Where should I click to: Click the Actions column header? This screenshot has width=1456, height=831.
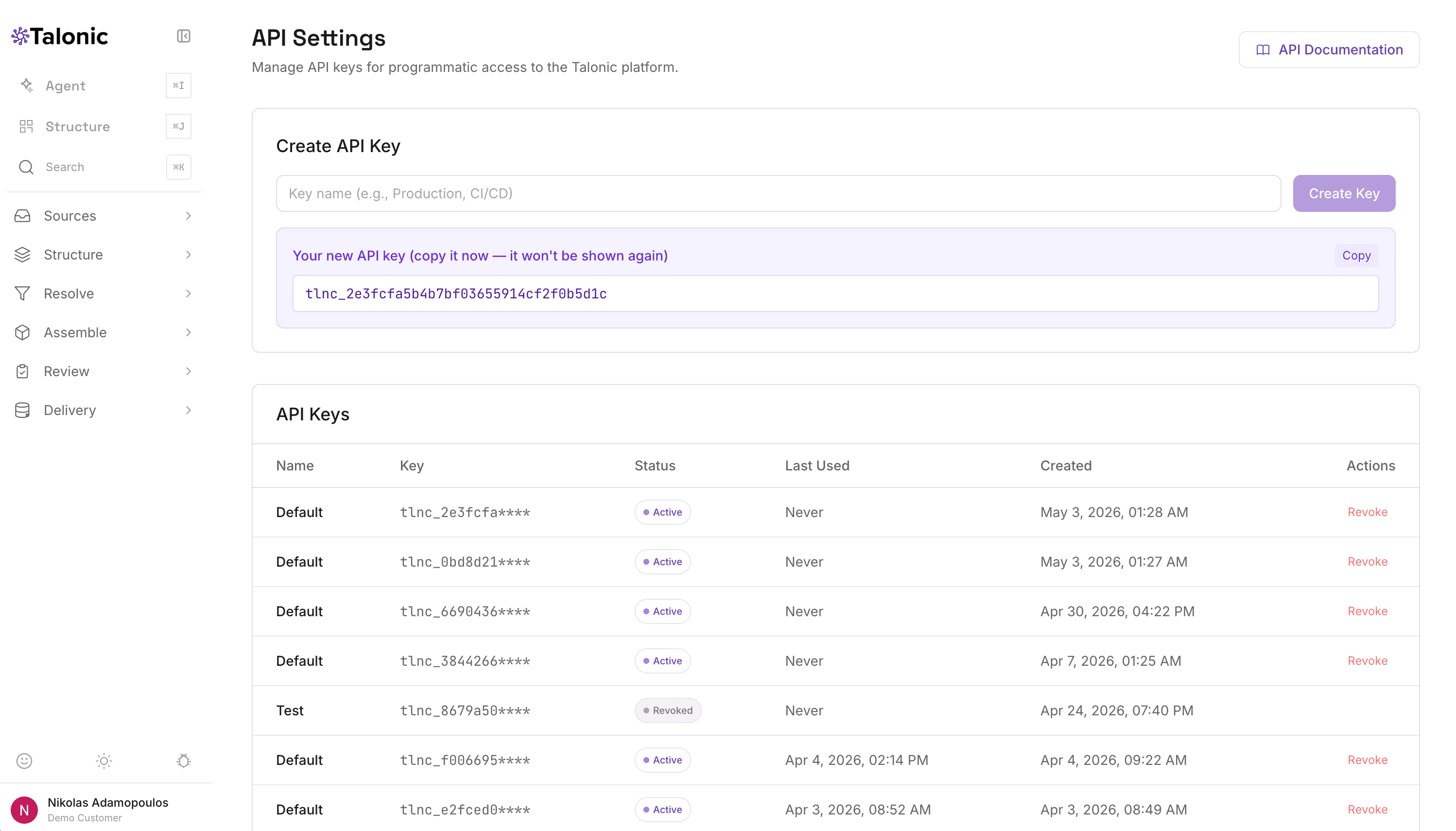1370,466
